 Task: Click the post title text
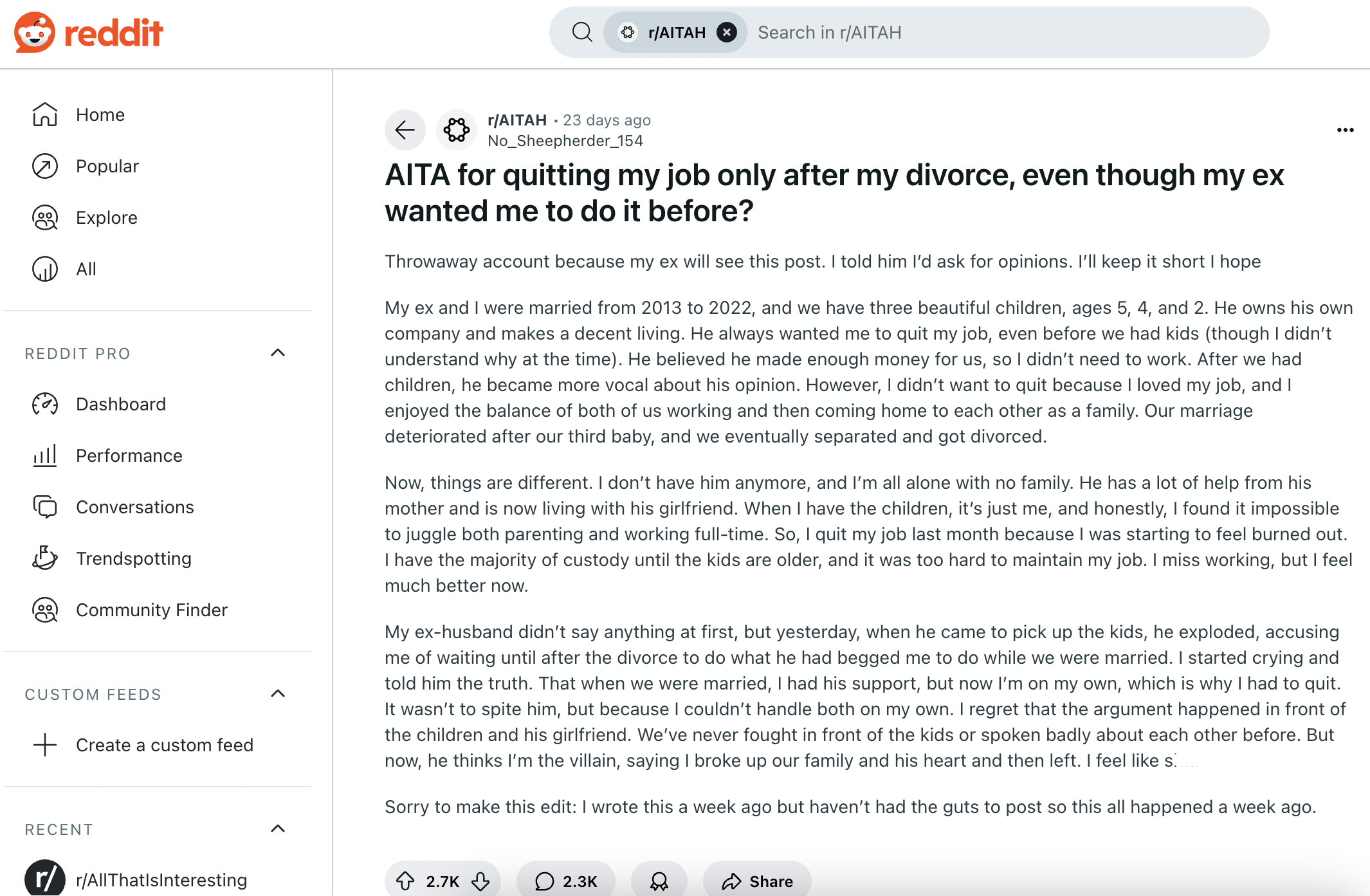point(834,193)
